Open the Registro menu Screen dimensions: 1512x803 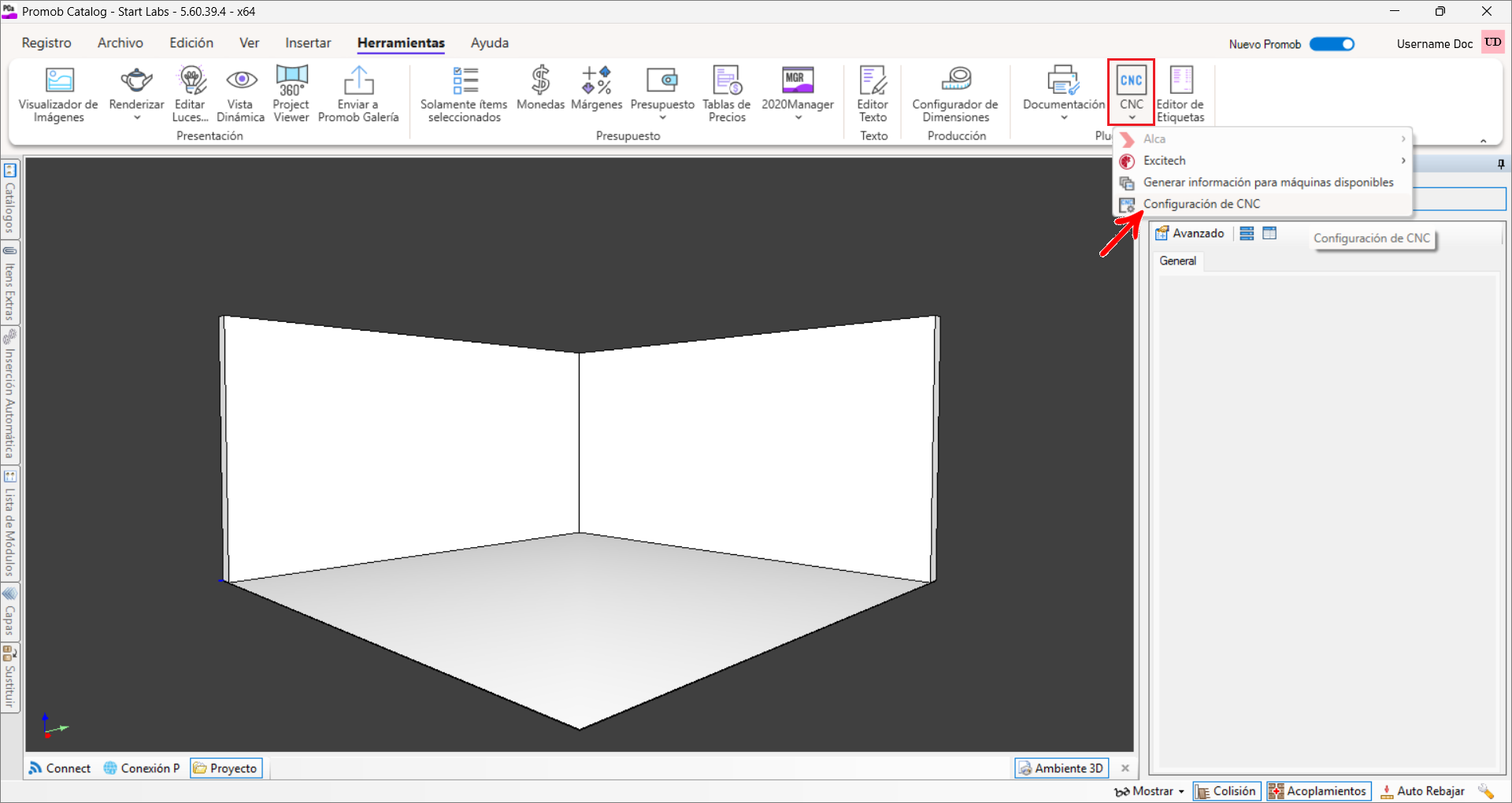[46, 43]
